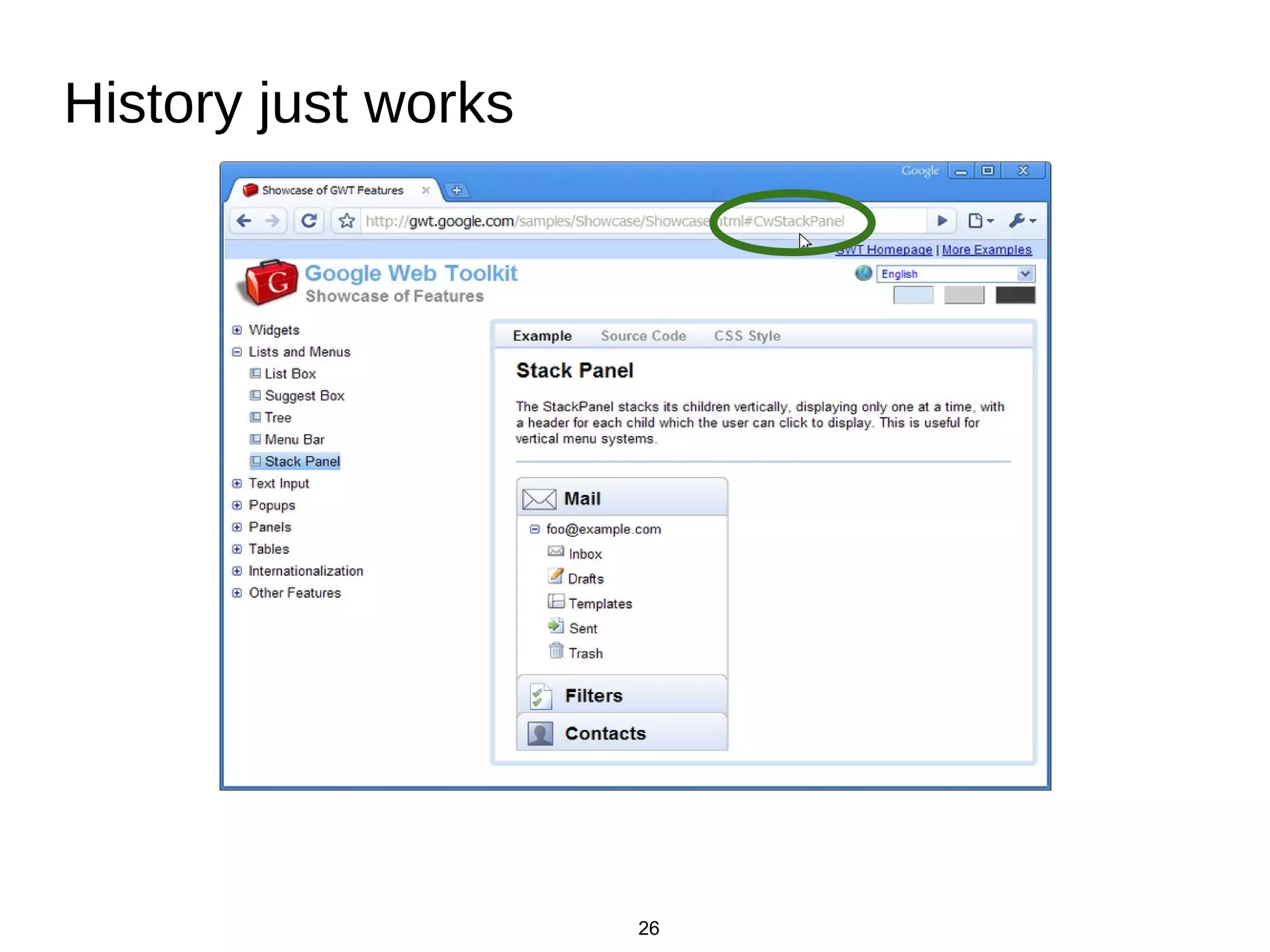Click the Menu Bar item icon
This screenshot has height=952, width=1270.
pos(255,439)
